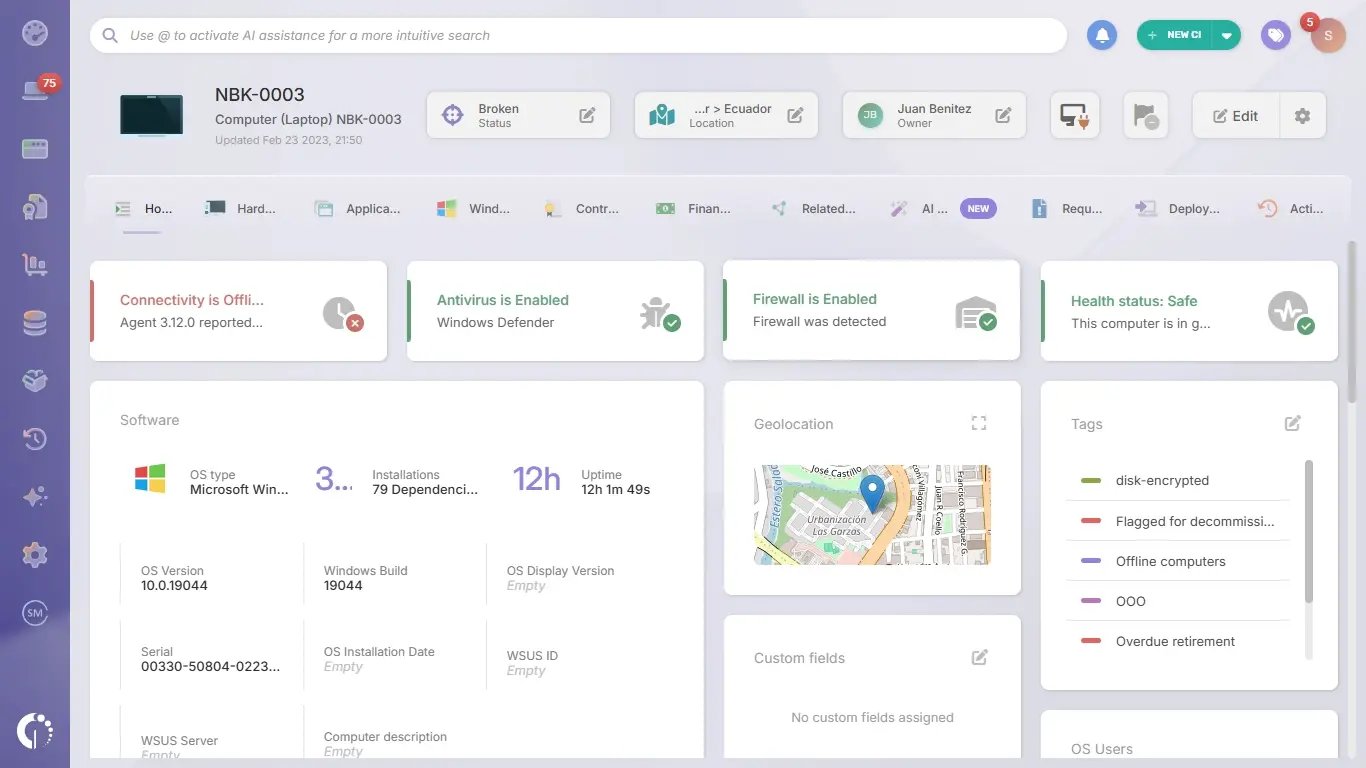The image size is (1366, 768).
Task: Open the user avatar with the 5 badge
Action: [x=1327, y=35]
